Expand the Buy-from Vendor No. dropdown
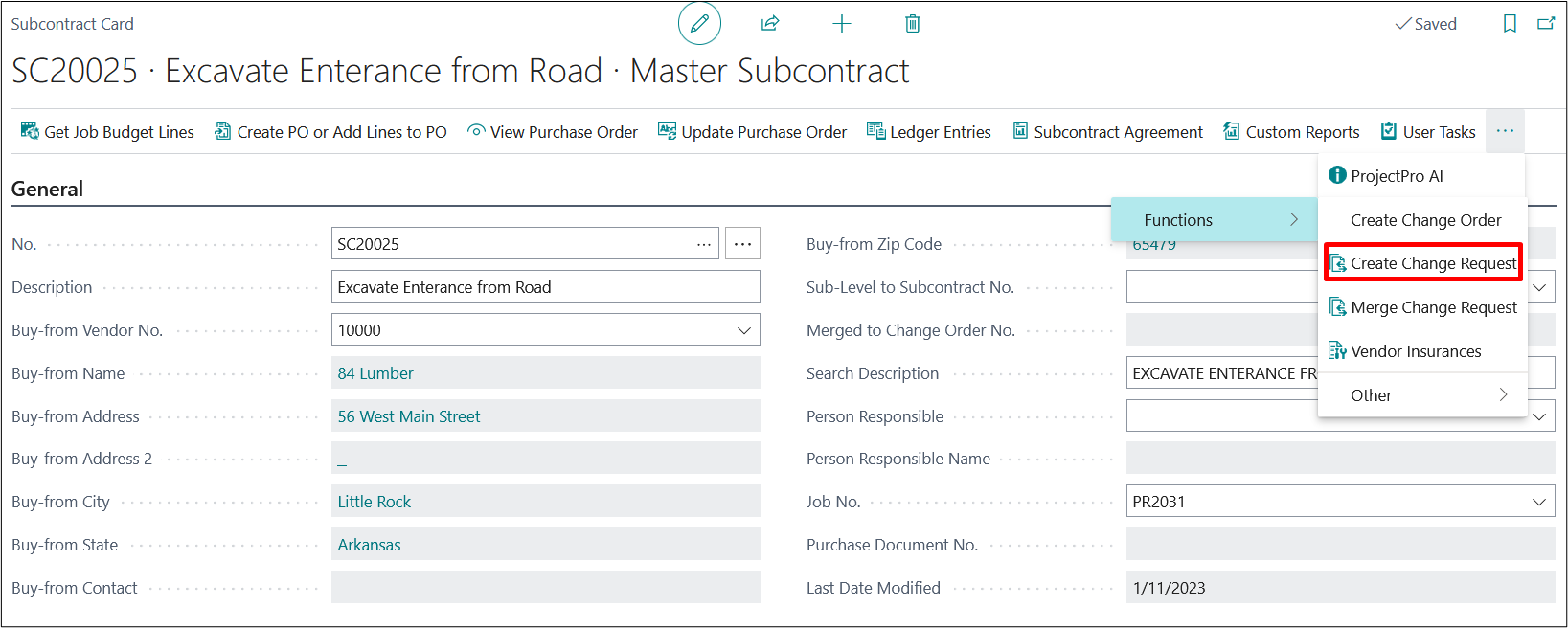 (x=743, y=330)
